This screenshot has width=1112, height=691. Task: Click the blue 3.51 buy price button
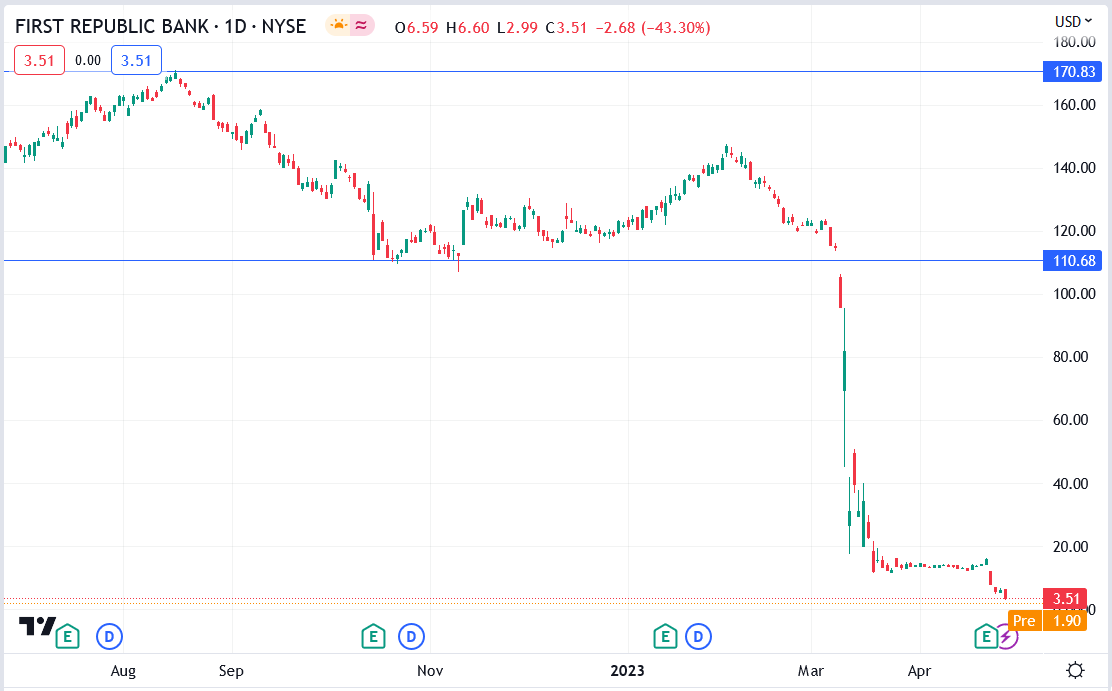[136, 61]
